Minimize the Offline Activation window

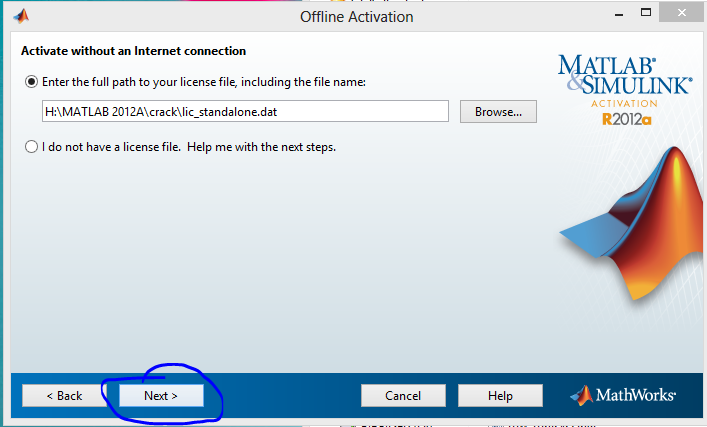(619, 14)
